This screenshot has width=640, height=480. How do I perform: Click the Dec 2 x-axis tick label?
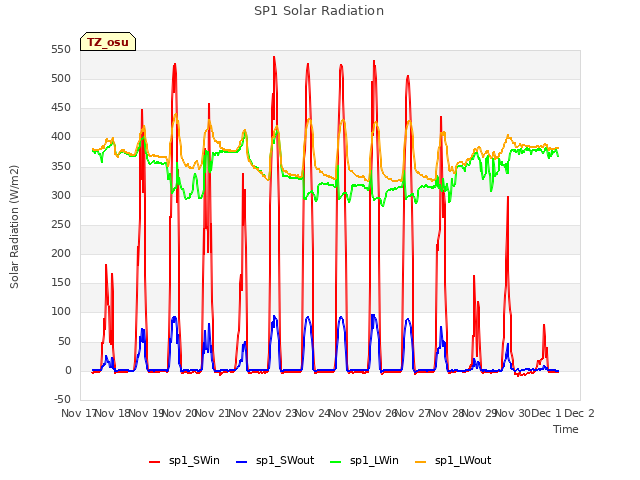[579, 413]
